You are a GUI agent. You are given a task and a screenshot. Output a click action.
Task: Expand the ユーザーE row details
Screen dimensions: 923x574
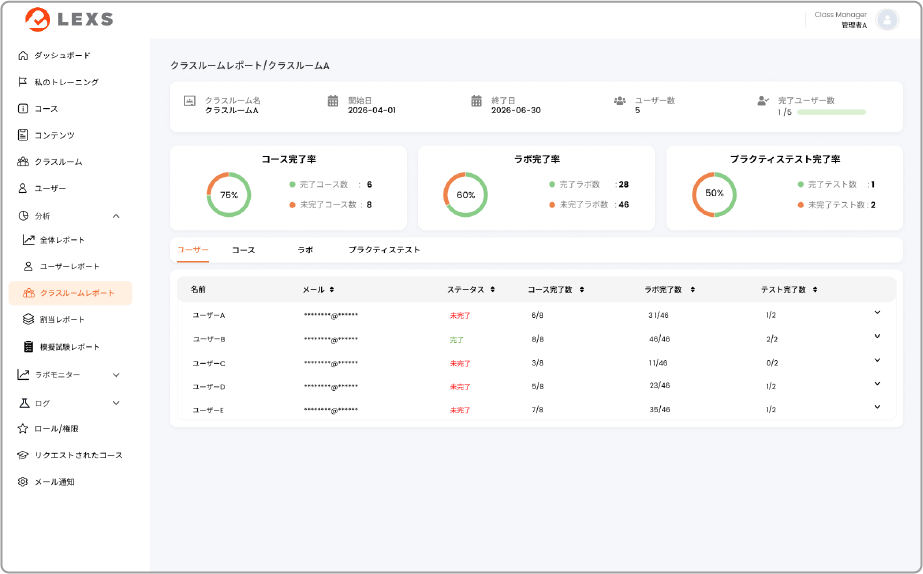(877, 407)
